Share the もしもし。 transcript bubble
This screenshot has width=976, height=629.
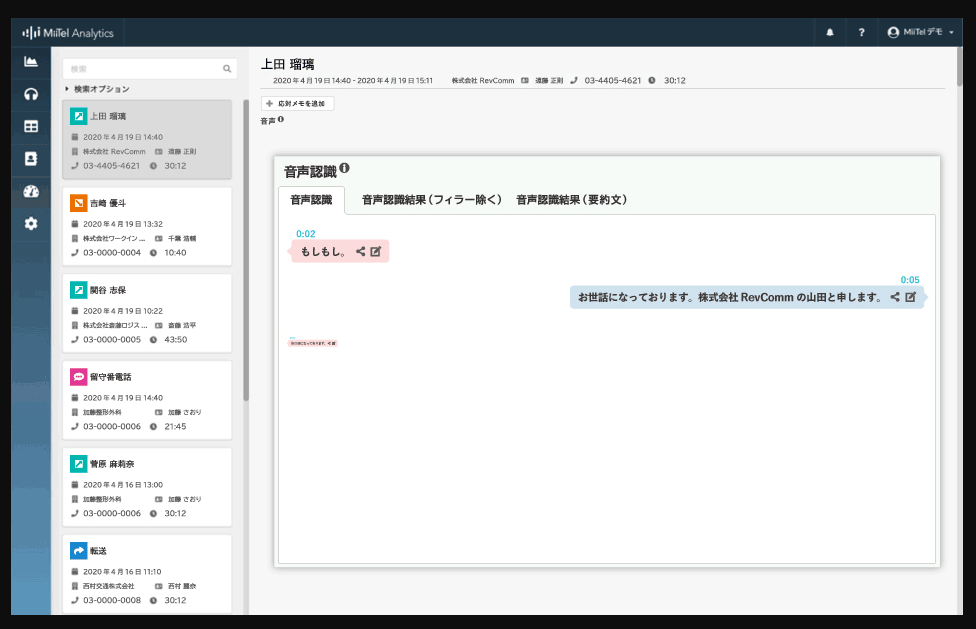click(361, 251)
